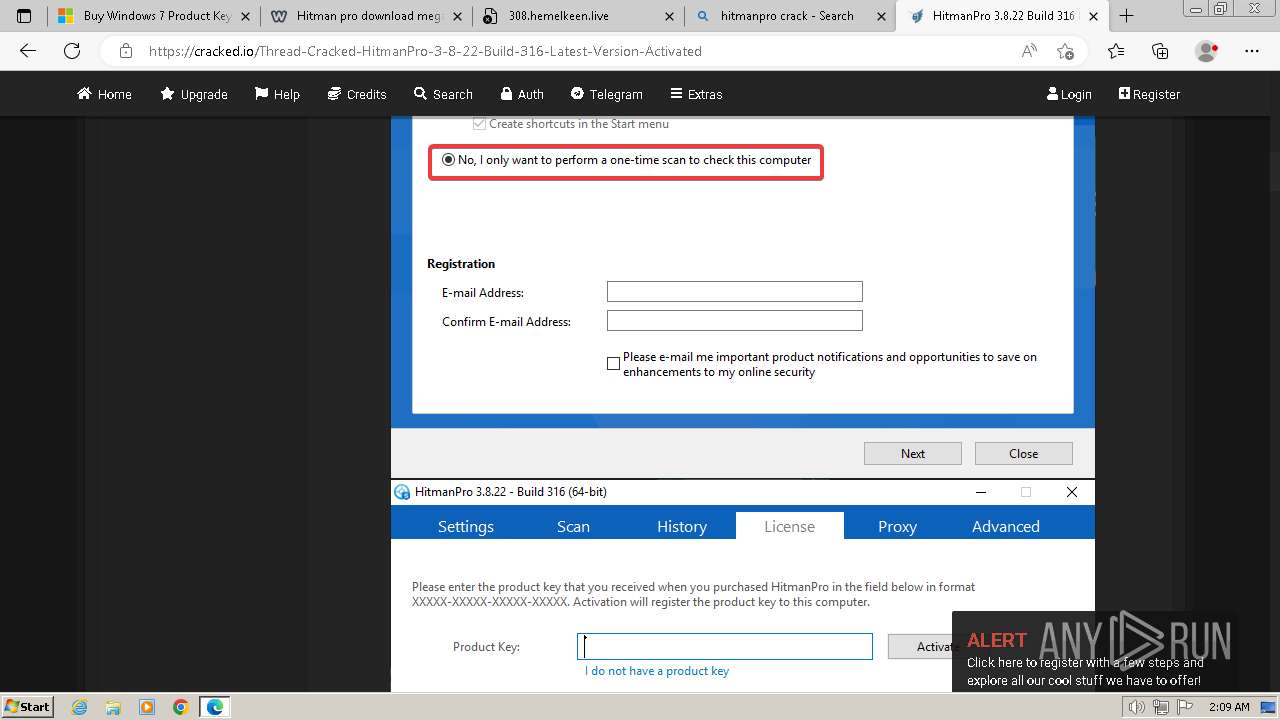Open the HitmanPro Settings tab
Screen dimensions: 1280x720
(466, 526)
